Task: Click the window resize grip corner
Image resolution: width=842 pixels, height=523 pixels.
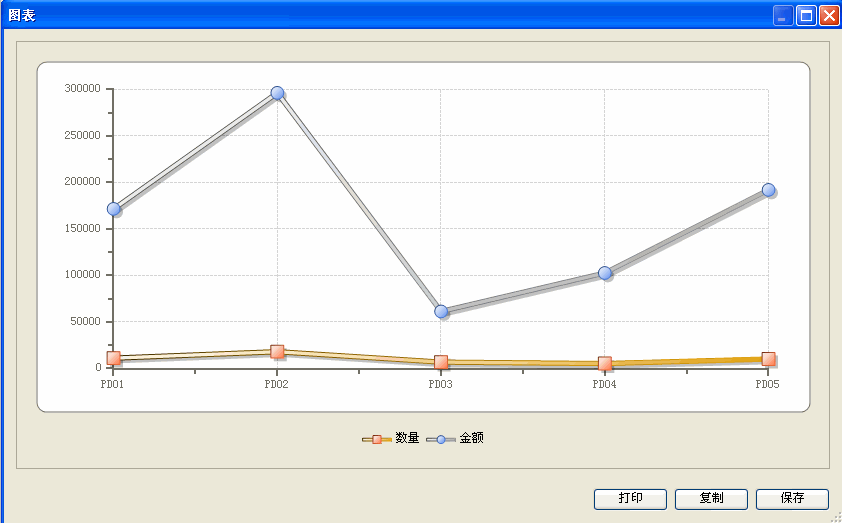Action: pos(834,517)
